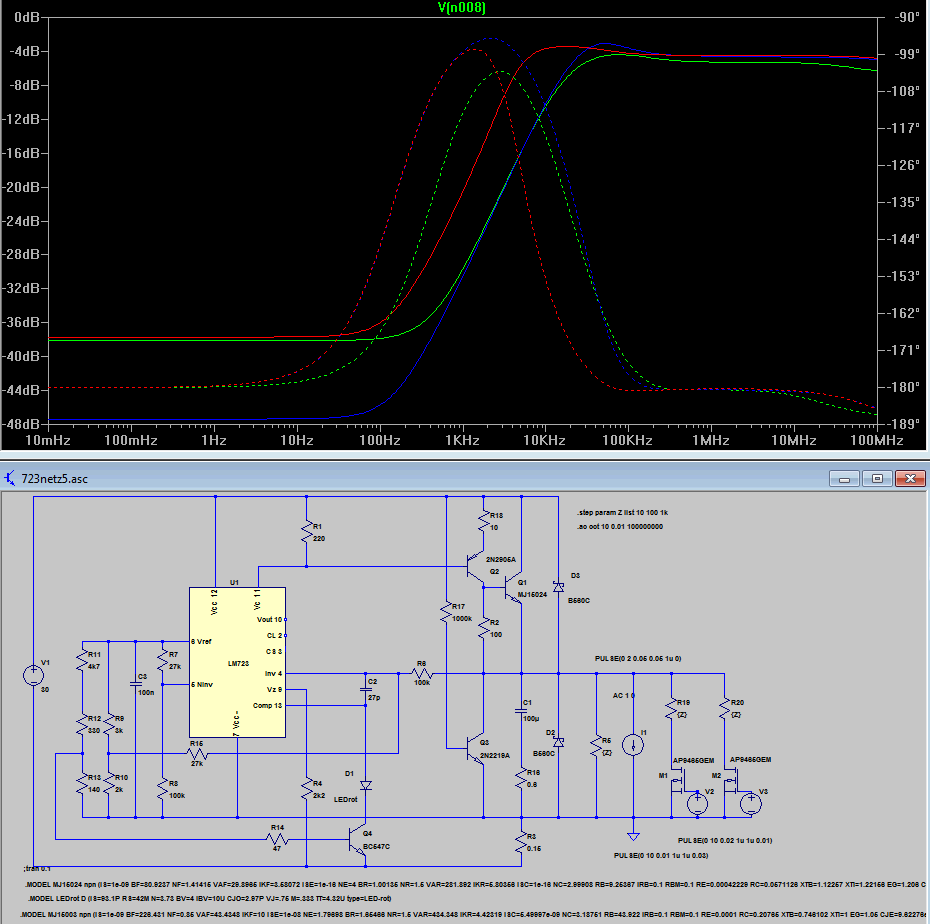The height and width of the screenshot is (924, 930).
Task: Select power transistor Q1 MJ16024
Action: coord(513,588)
